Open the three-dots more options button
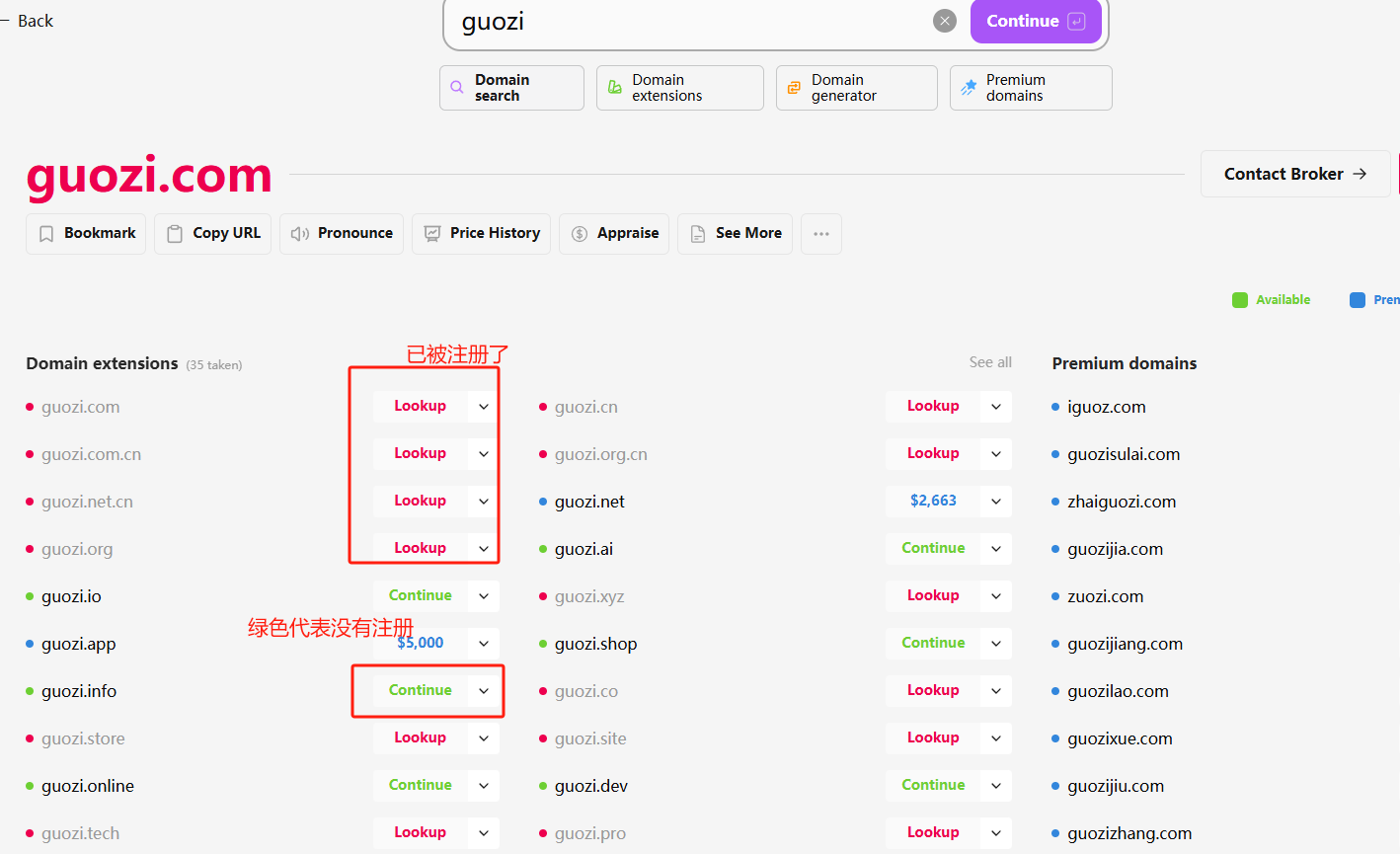1400x854 pixels. [821, 234]
